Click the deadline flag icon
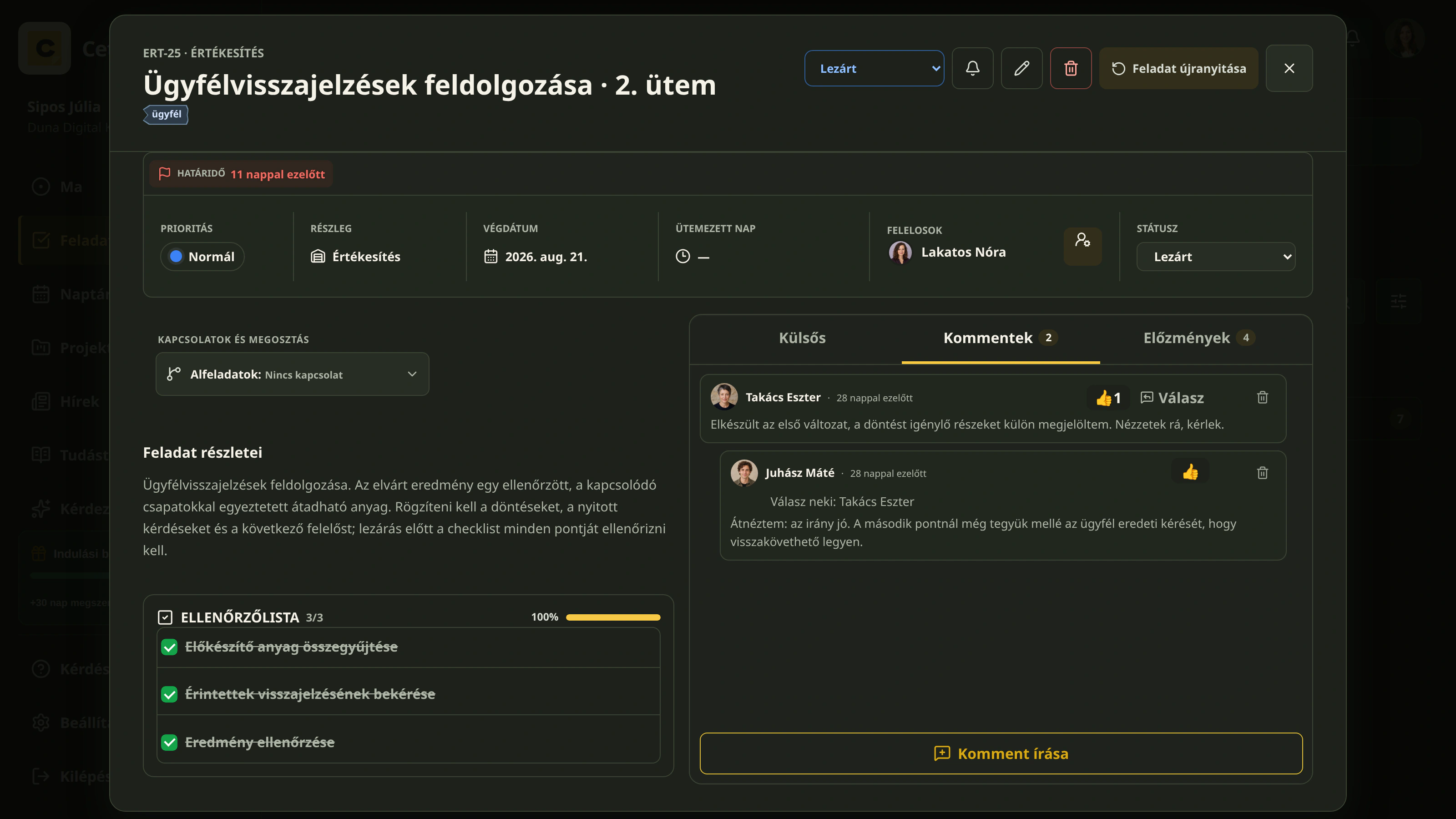 [164, 174]
